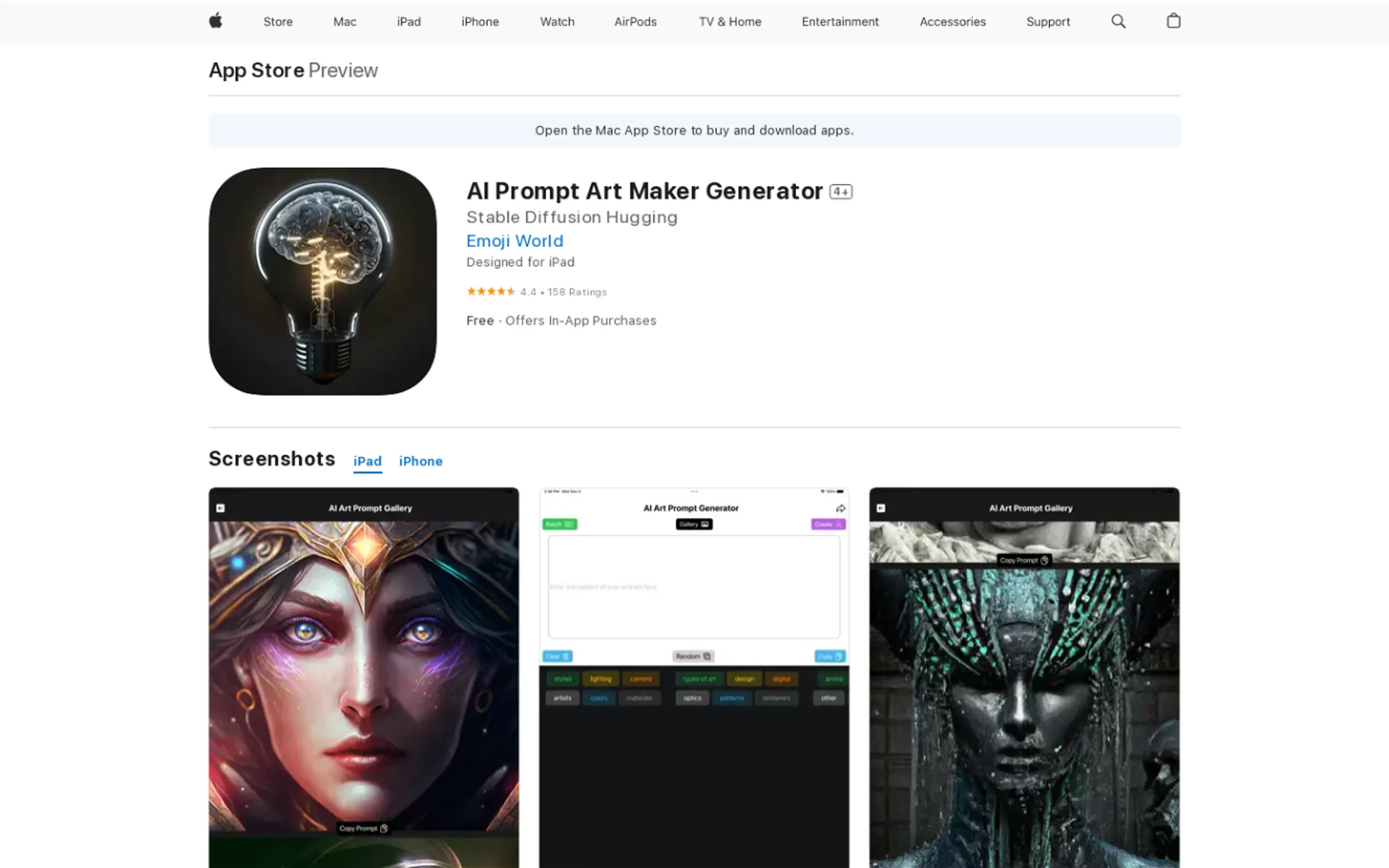Click the 4+ age rating badge
1389x868 pixels.
tap(841, 192)
